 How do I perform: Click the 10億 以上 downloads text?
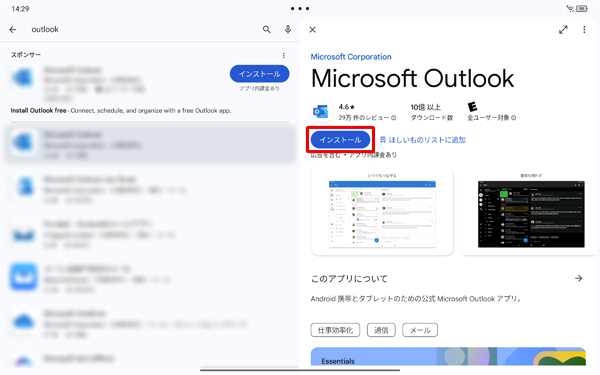pyautogui.click(x=426, y=107)
